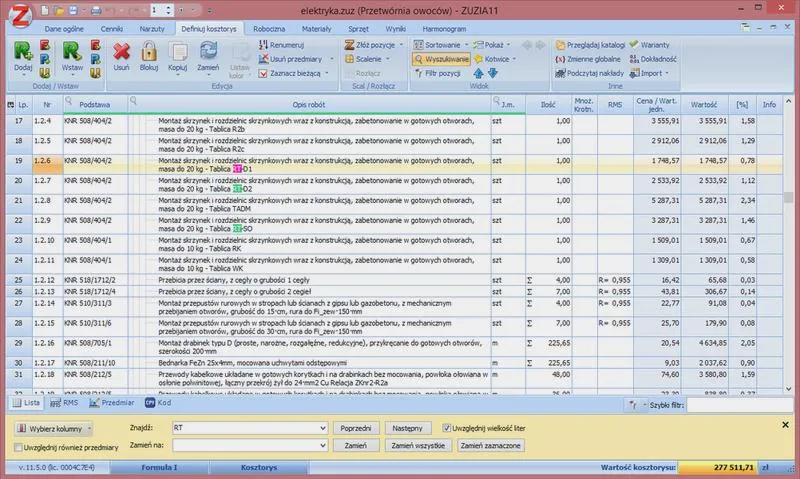Click the save diskette icon in quick access toolbar

(73, 10)
